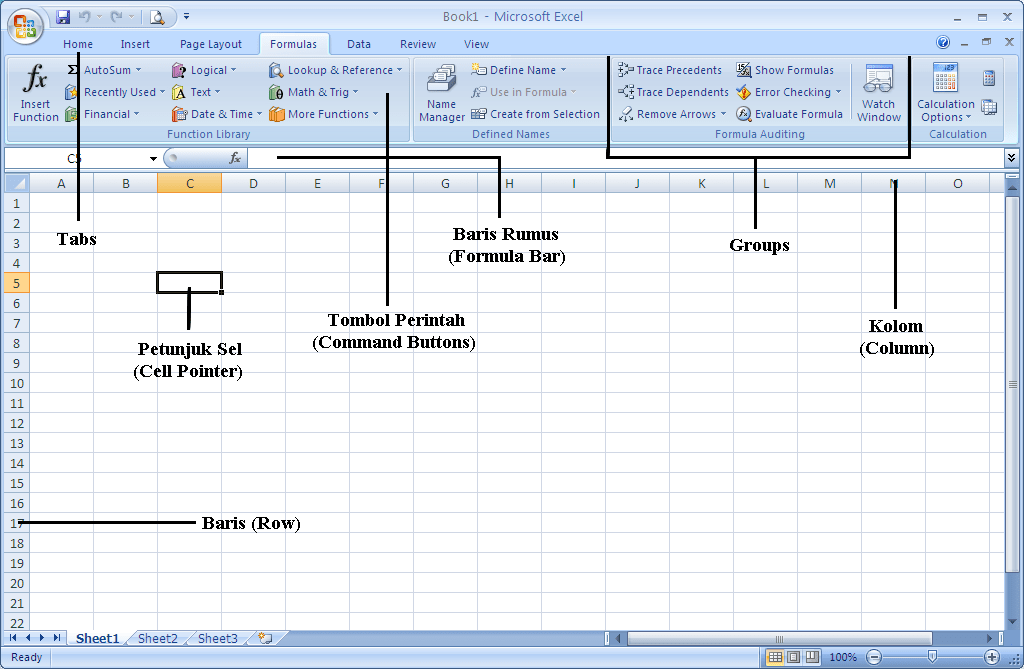Screen dimensions: 1024x669
Task: Click Evaluate Formula
Action: tap(790, 114)
